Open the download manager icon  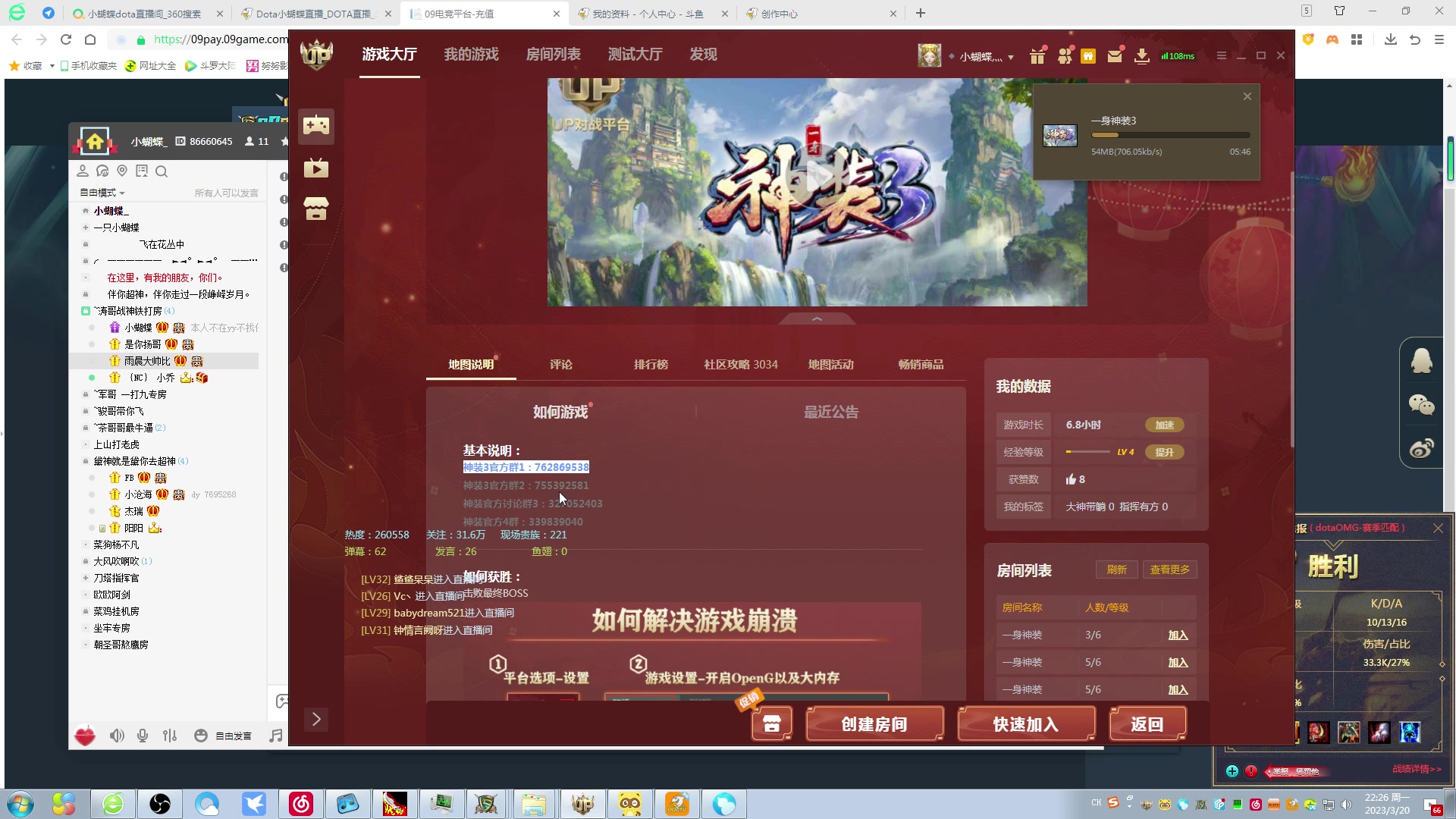tap(1141, 56)
